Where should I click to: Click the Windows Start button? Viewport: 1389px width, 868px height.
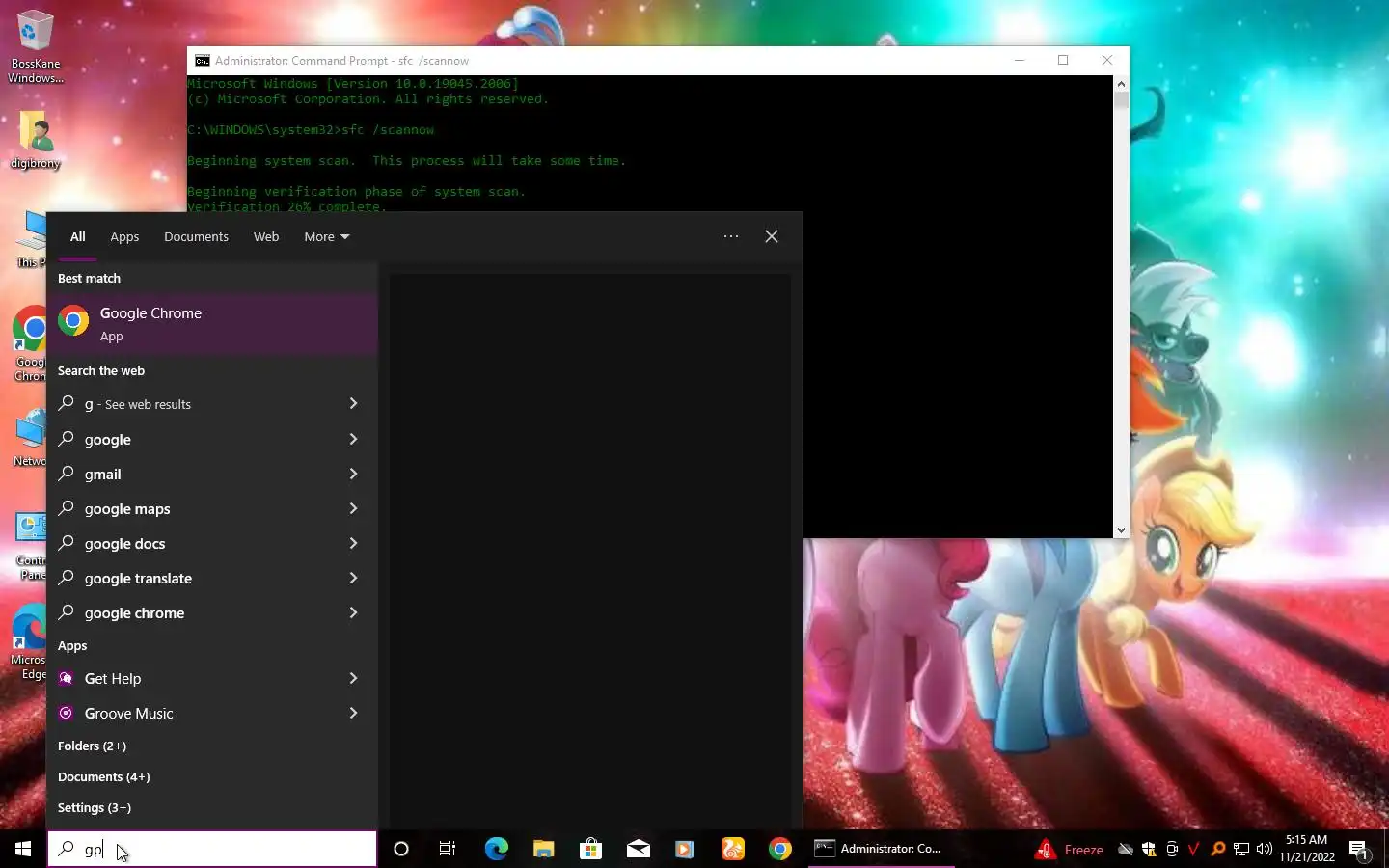23,849
